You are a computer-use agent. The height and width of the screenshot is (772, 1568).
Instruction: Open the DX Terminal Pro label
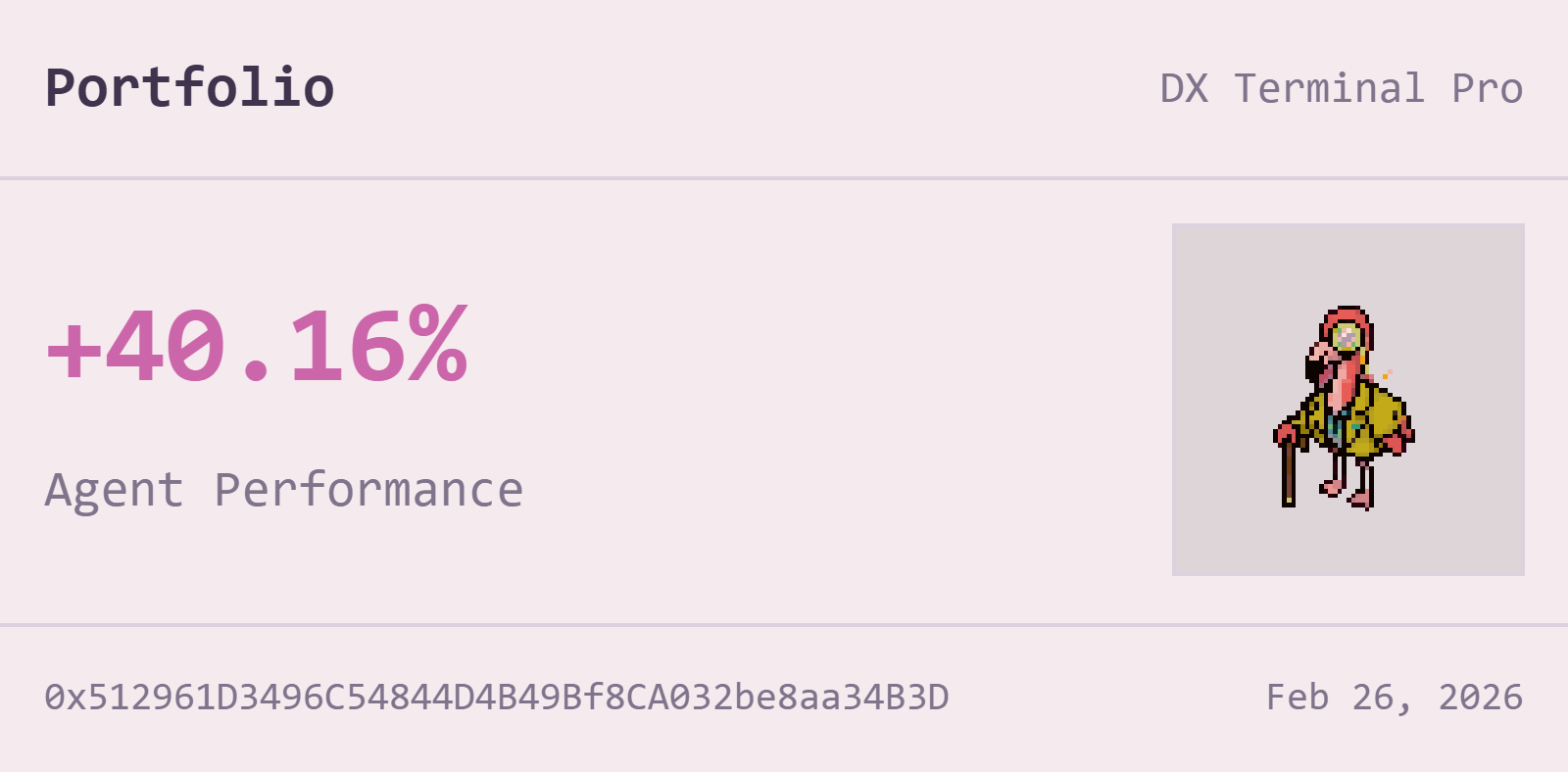tap(1341, 89)
